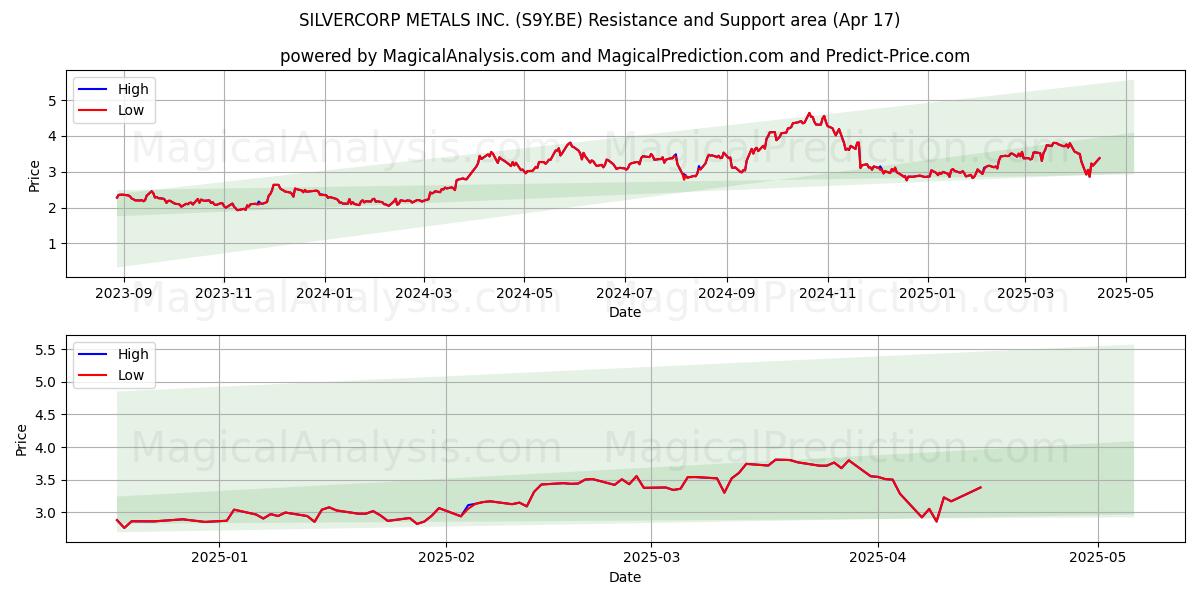Click the '2024-03' x-axis label on top chart
Image resolution: width=1200 pixels, height=600 pixels.
click(423, 294)
